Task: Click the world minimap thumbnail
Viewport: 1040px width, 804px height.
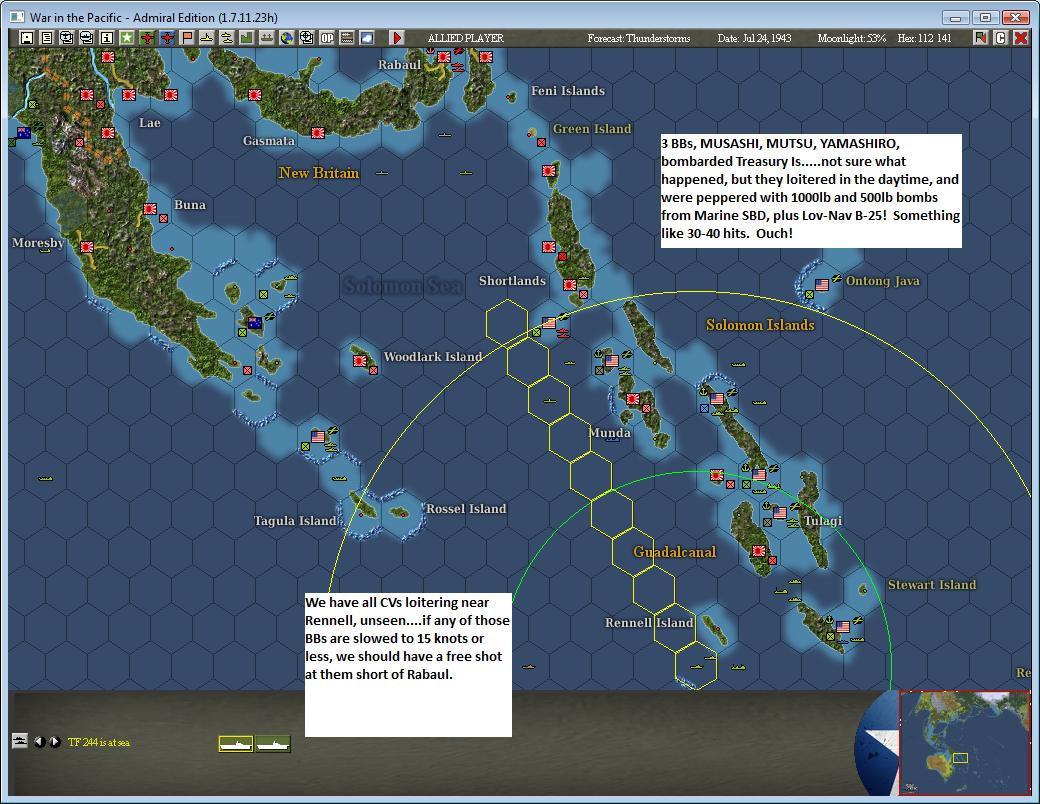Action: tap(964, 742)
